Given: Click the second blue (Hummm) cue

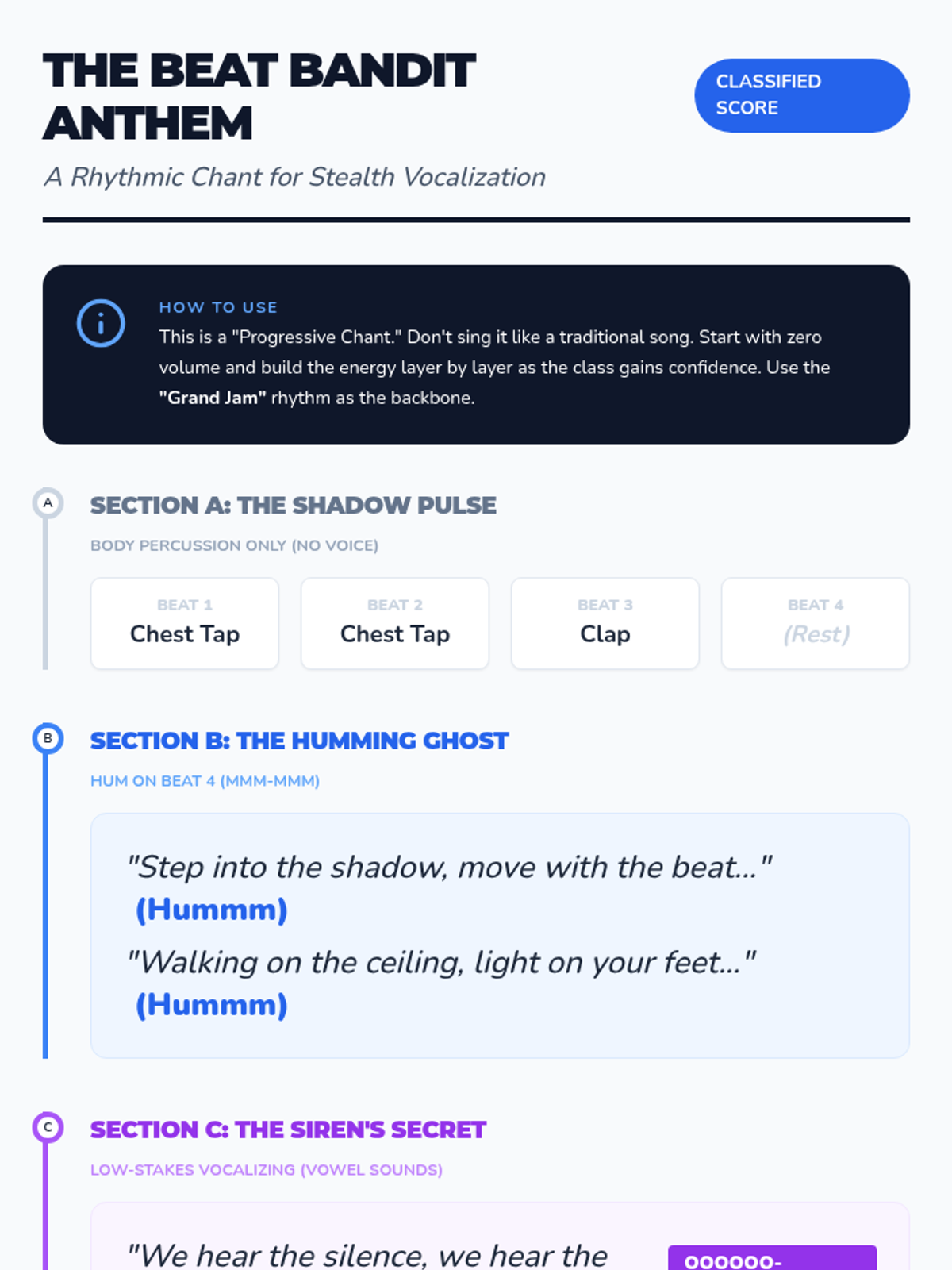Looking at the screenshot, I should [212, 1005].
